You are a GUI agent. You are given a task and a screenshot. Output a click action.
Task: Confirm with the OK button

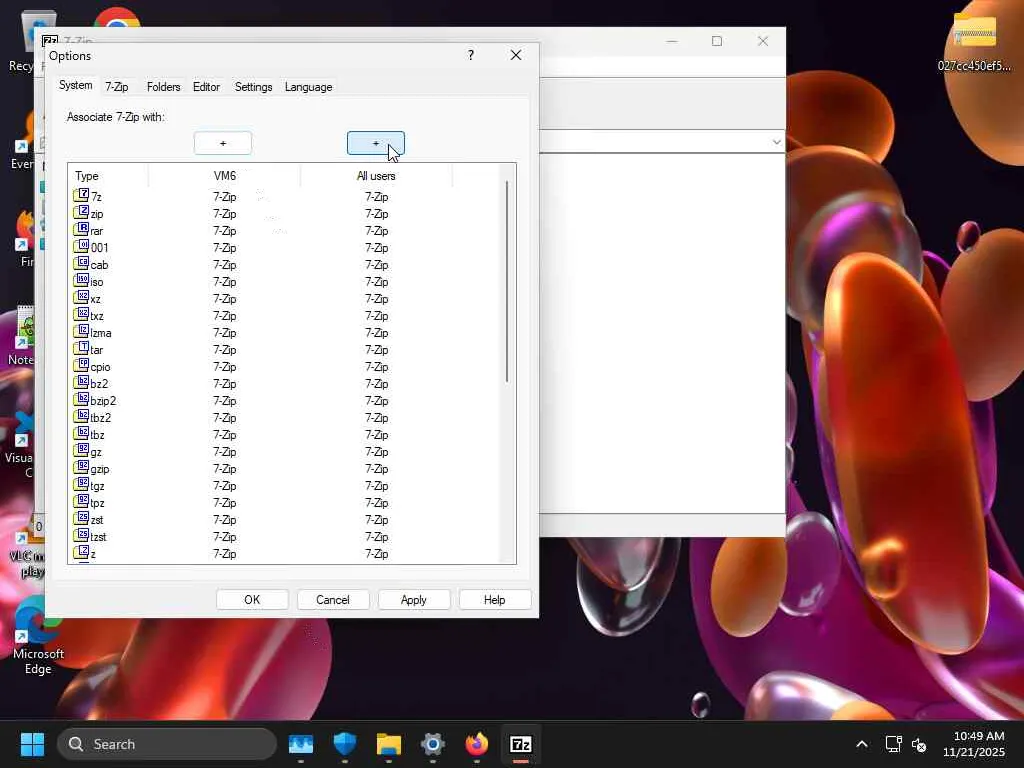click(x=252, y=600)
